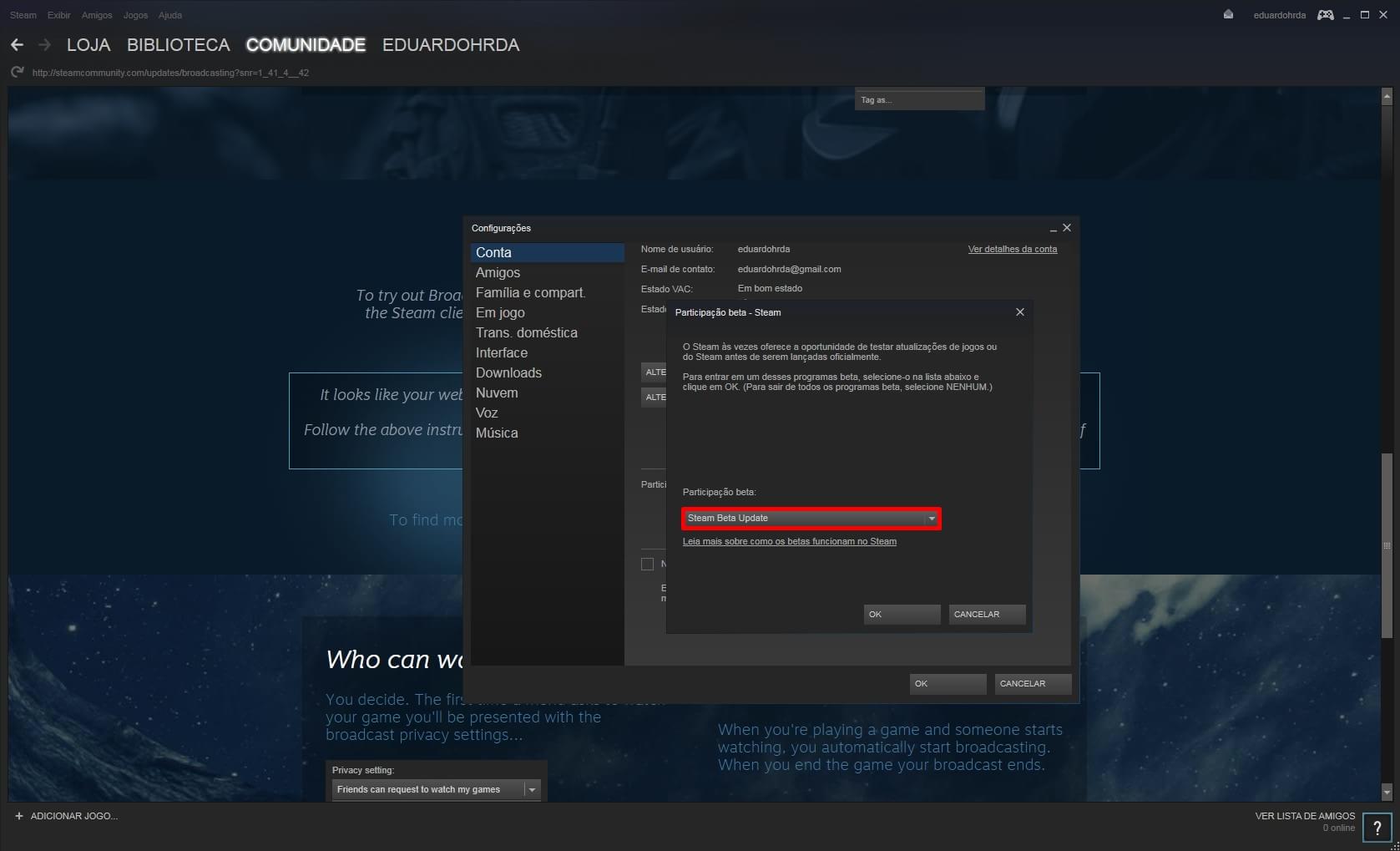Toggle the checkbox in the Conta panel
Viewport: 1400px width, 851px height.
point(647,564)
